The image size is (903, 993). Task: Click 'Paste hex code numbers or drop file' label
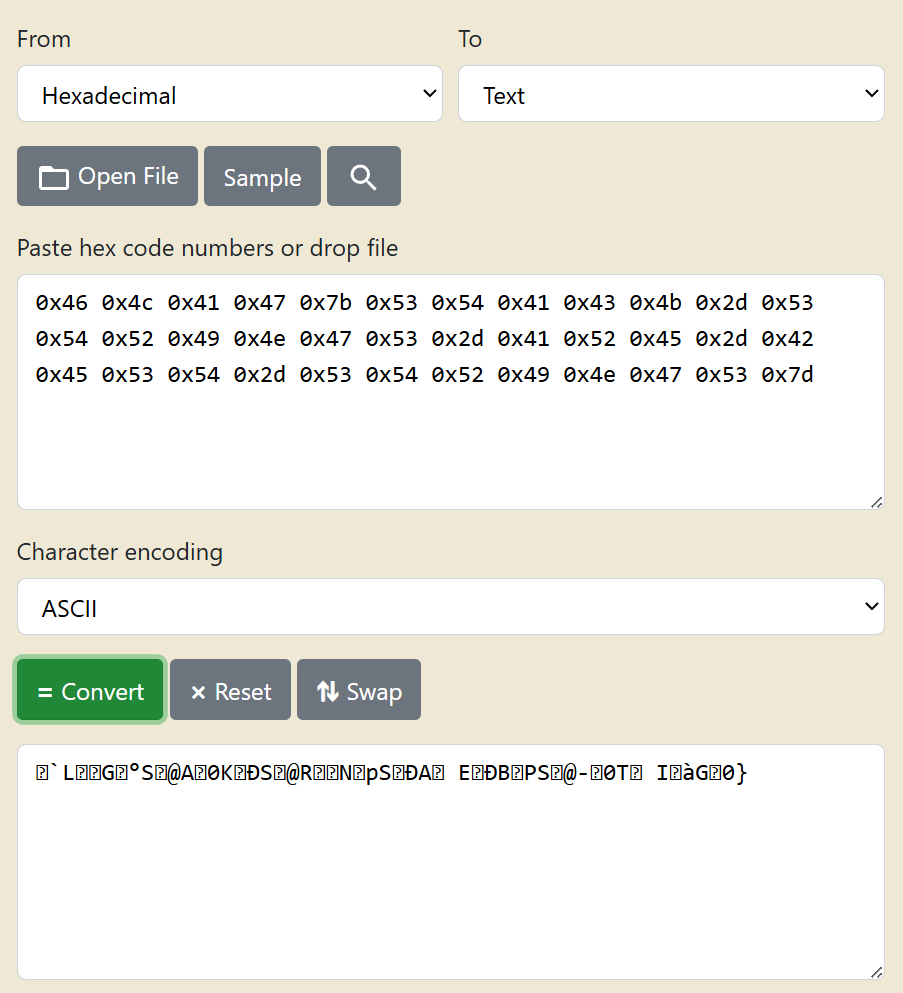pyautogui.click(x=207, y=248)
